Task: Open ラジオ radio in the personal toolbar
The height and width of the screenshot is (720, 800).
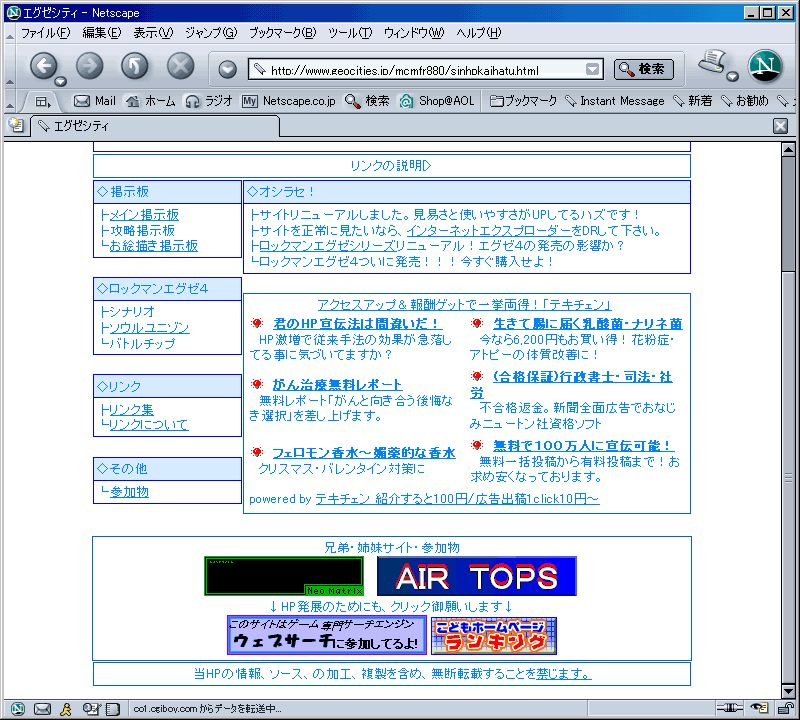Action: click(209, 101)
